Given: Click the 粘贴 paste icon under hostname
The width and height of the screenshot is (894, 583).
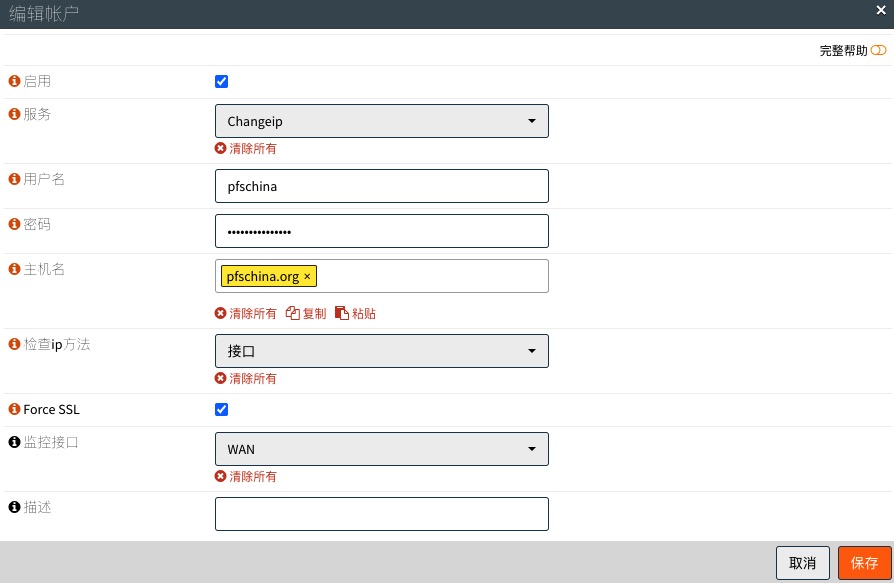Looking at the screenshot, I should (342, 314).
